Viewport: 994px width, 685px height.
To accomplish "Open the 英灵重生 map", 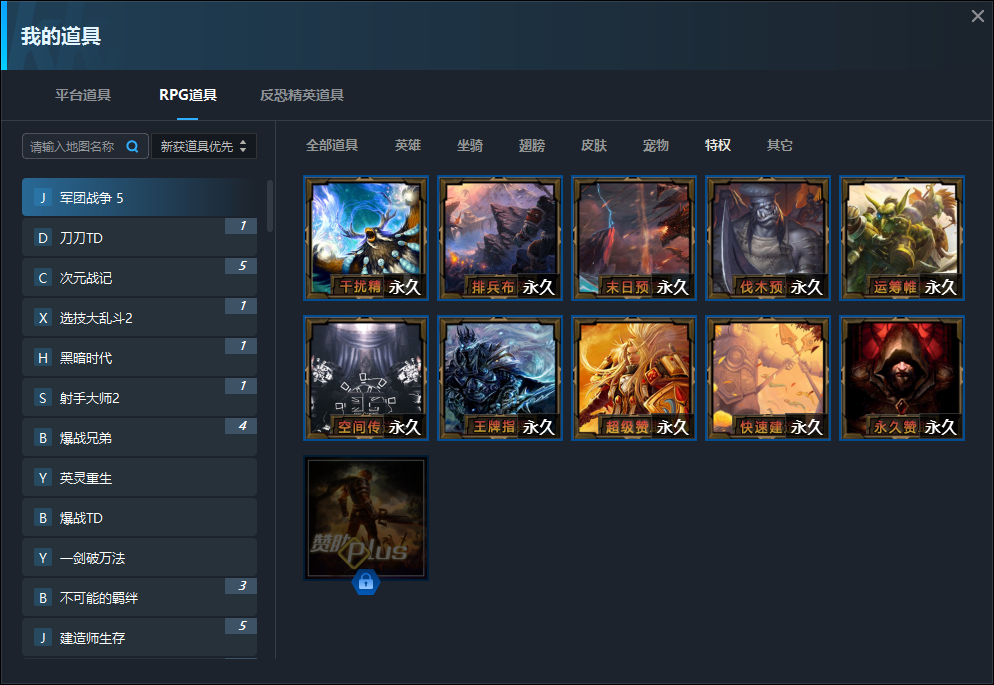I will pos(139,478).
